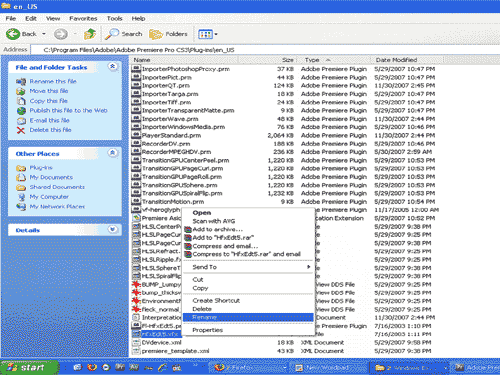Click the address bar path field
This screenshot has width=500, height=375.
pos(265,50)
